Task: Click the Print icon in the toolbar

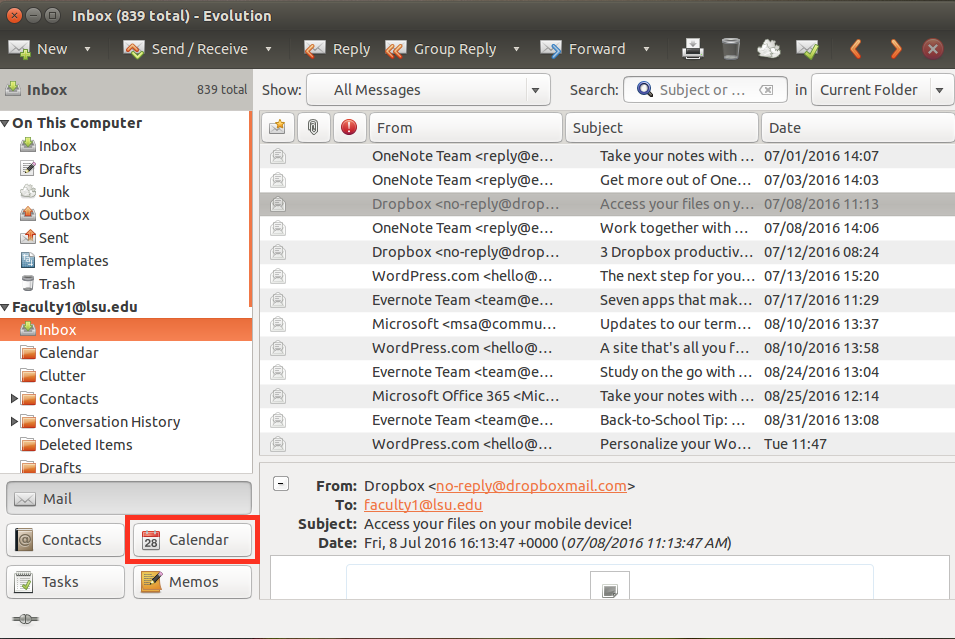Action: (x=693, y=48)
